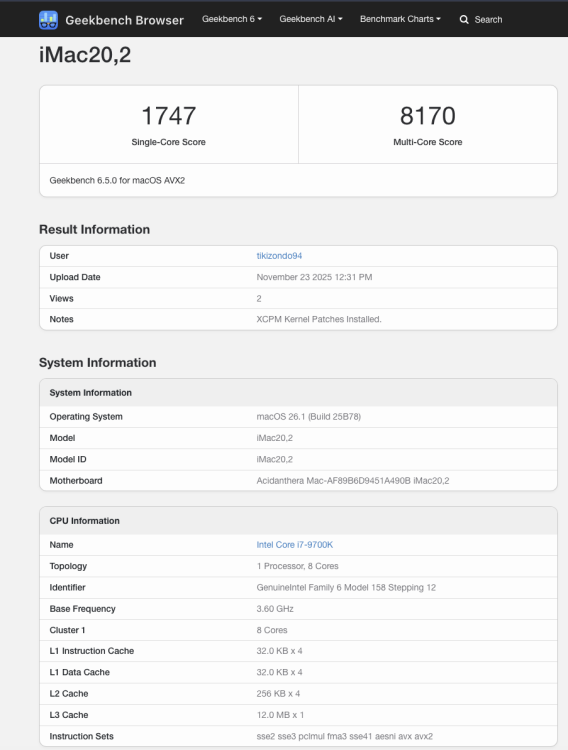Expand the Benchmark Charts dropdown
Image resolution: width=568 pixels, height=750 pixels.
coord(400,19)
